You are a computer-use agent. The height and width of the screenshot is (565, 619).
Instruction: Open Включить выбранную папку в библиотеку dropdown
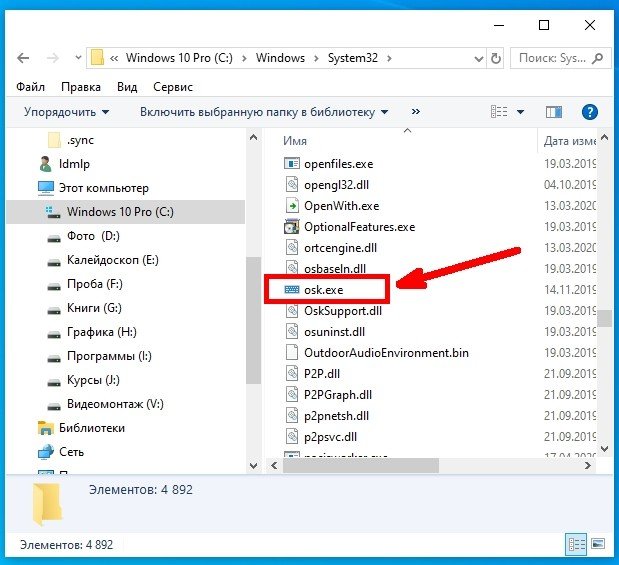click(x=264, y=112)
